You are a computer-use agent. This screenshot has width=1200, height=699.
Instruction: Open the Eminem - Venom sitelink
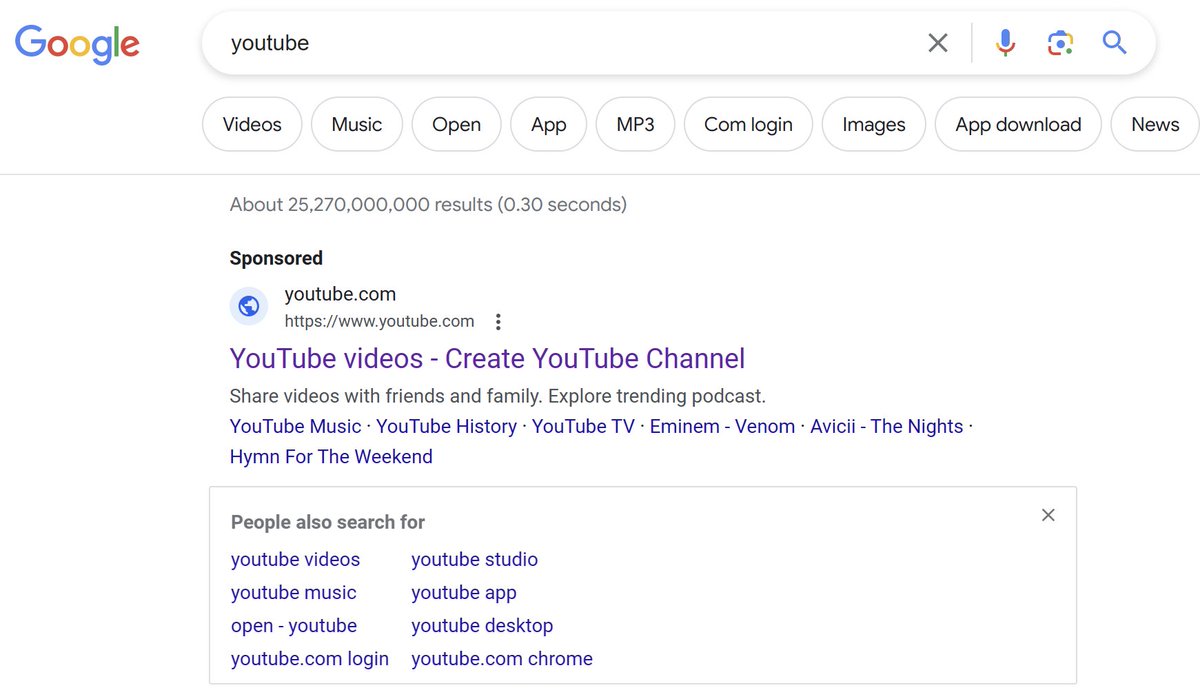(722, 426)
